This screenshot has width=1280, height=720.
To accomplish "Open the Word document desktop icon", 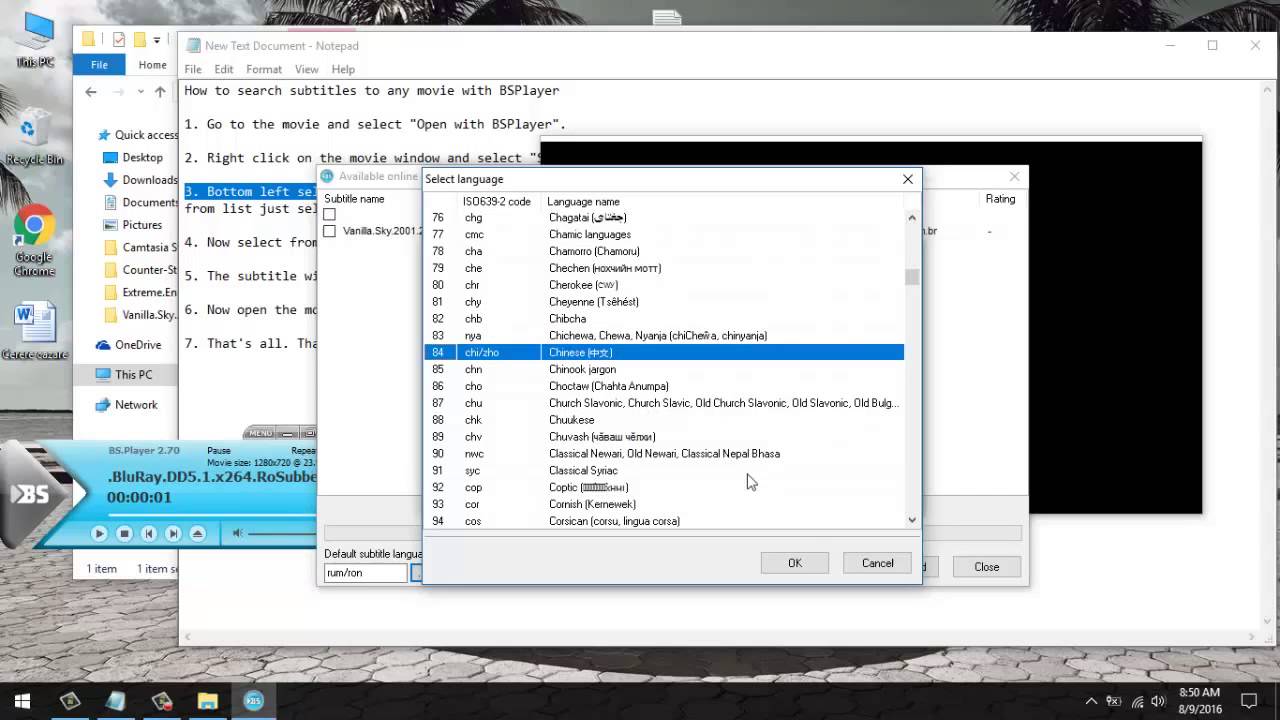I will [34, 332].
